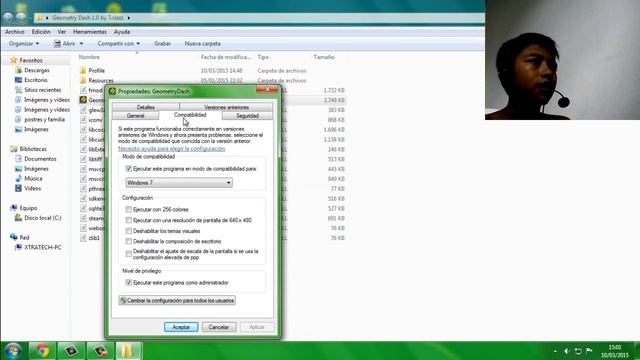Enable Ejecutar con 256 colores
Image resolution: width=640 pixels, height=360 pixels.
tap(129, 209)
